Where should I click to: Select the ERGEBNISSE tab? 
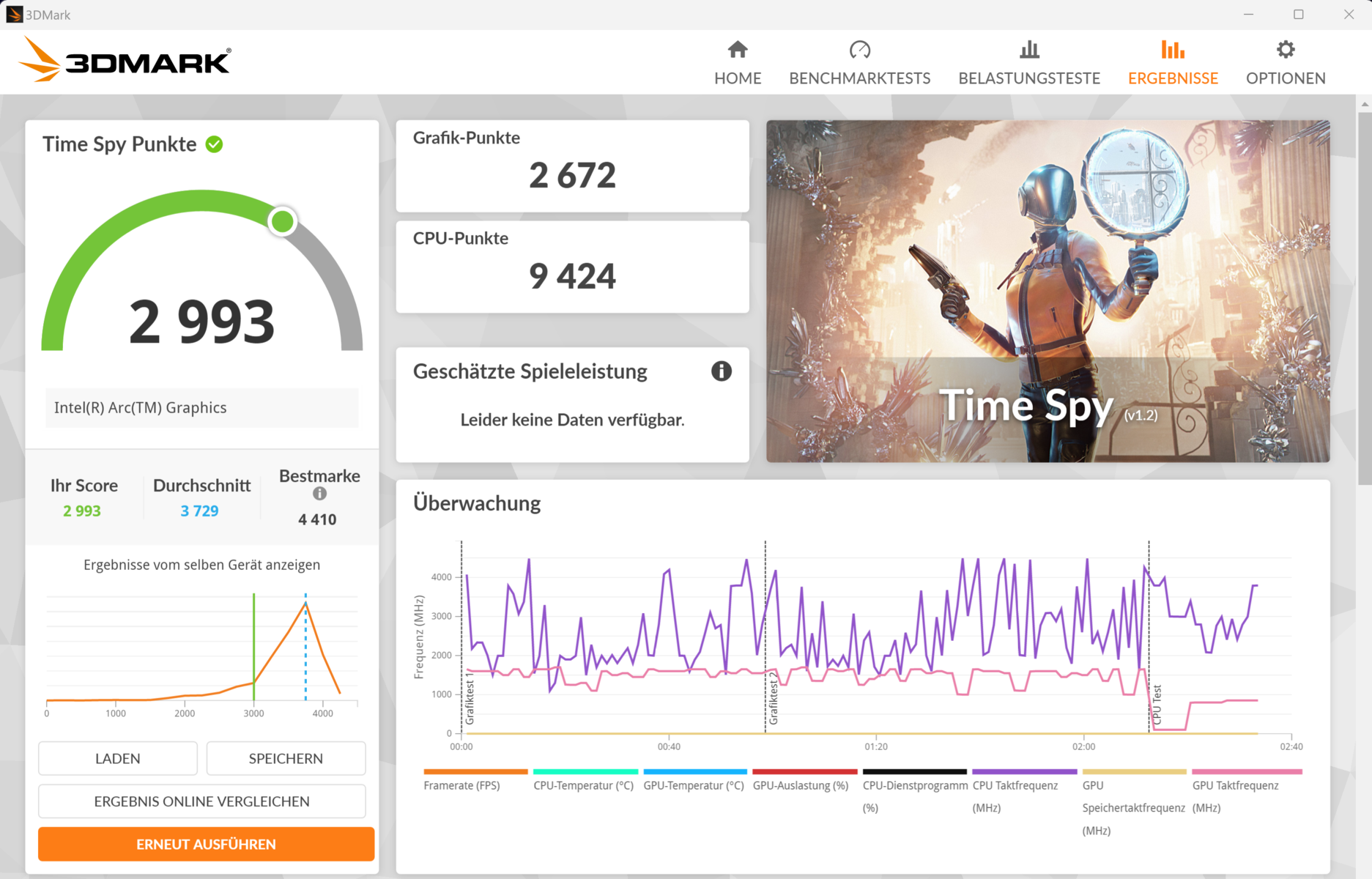pos(1173,63)
